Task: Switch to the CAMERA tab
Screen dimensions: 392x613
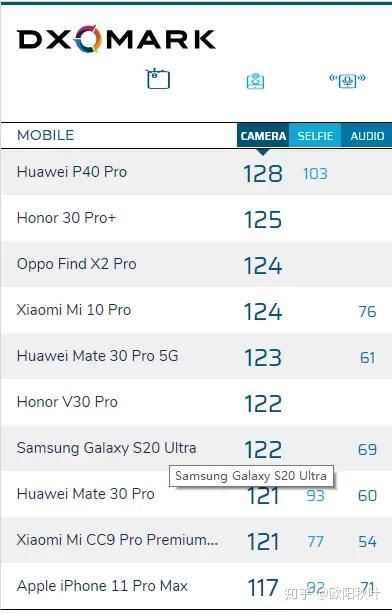Action: point(263,136)
